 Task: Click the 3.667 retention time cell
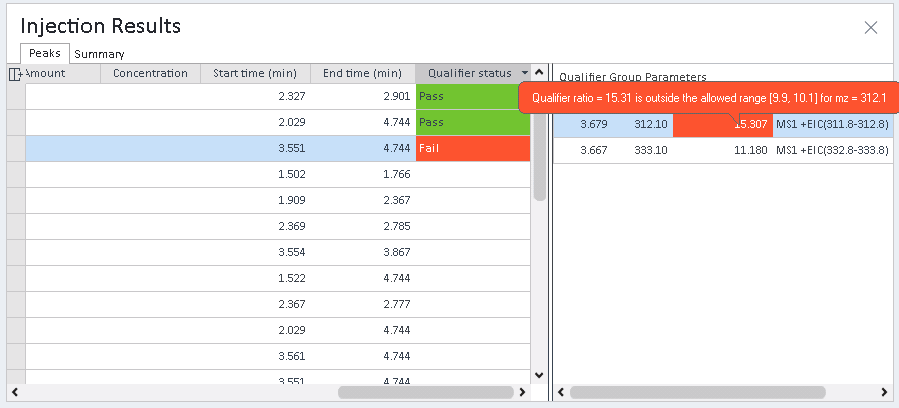[584, 150]
